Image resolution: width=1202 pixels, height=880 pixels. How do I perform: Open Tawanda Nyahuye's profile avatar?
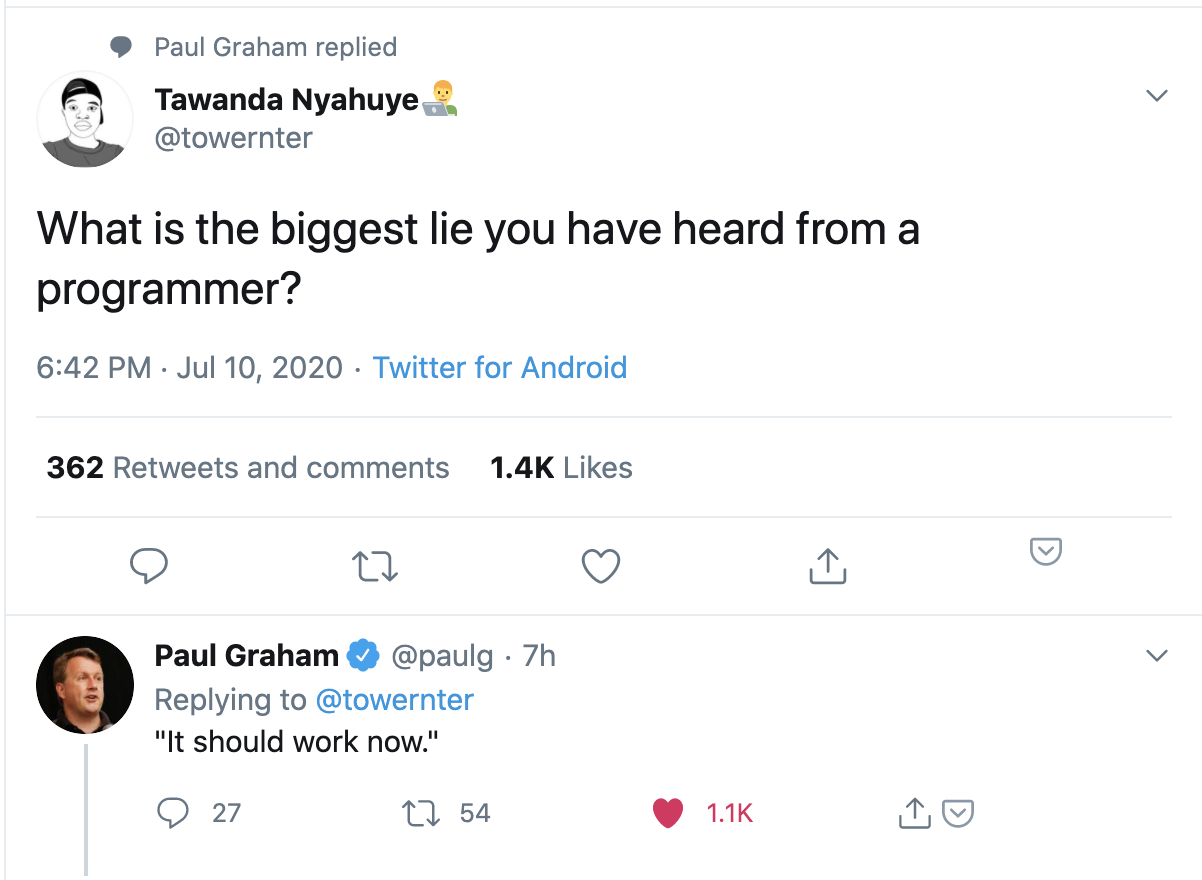85,120
